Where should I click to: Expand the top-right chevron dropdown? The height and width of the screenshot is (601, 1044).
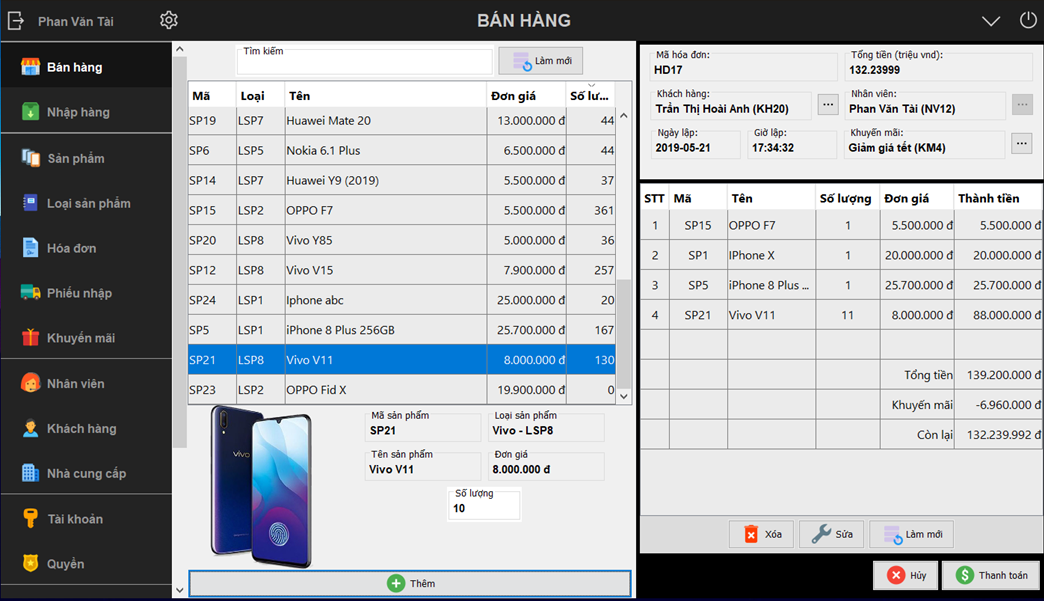point(991,21)
